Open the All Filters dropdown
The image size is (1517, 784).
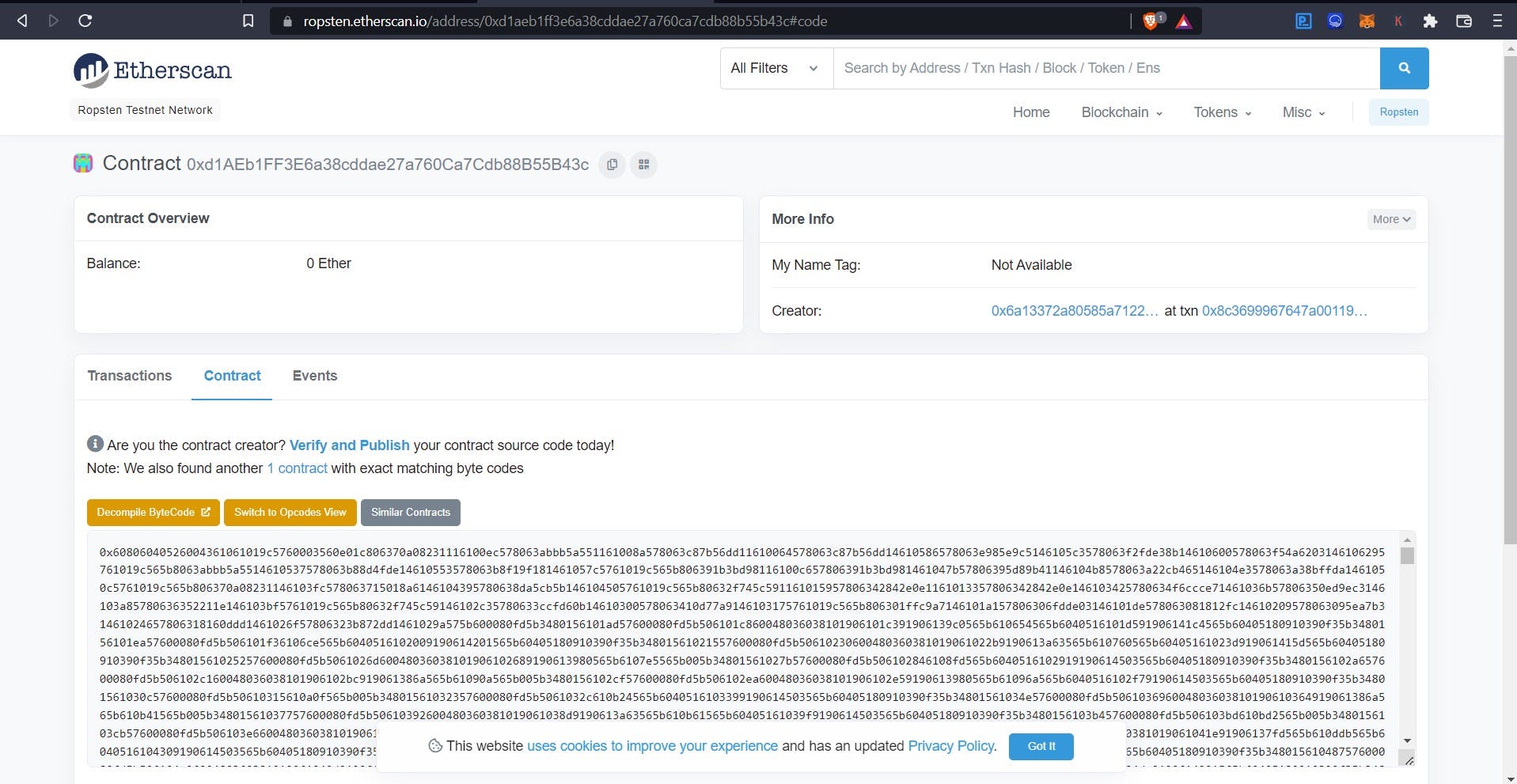[775, 68]
